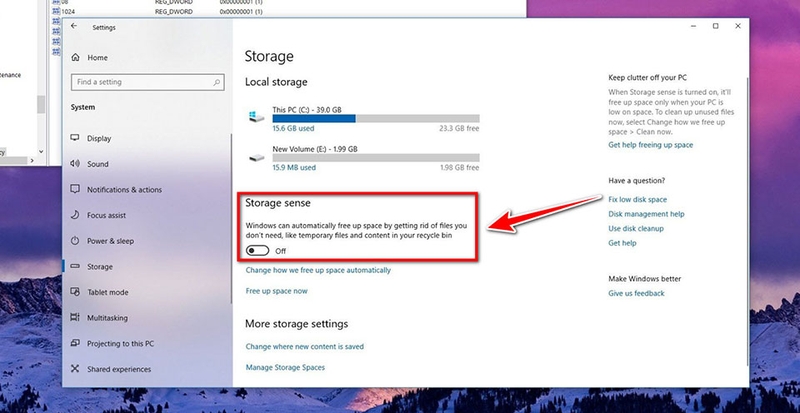Image resolution: width=800 pixels, height=413 pixels.
Task: Go to Notifications & actions
Action: pos(124,189)
